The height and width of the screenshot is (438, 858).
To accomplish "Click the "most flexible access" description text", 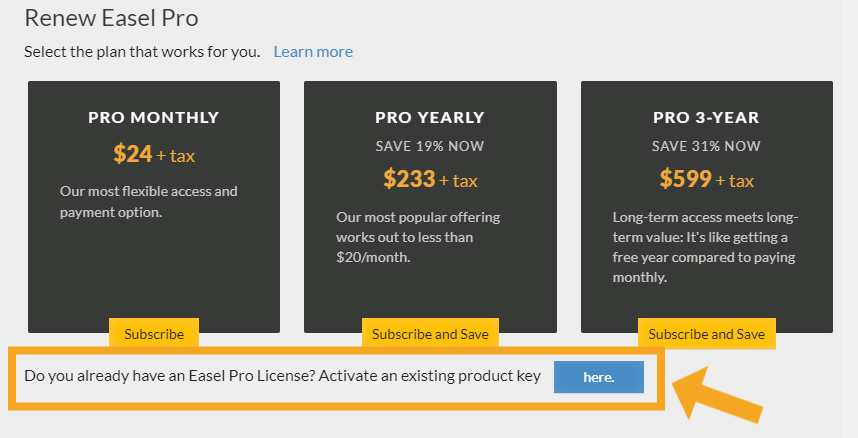I will point(148,201).
